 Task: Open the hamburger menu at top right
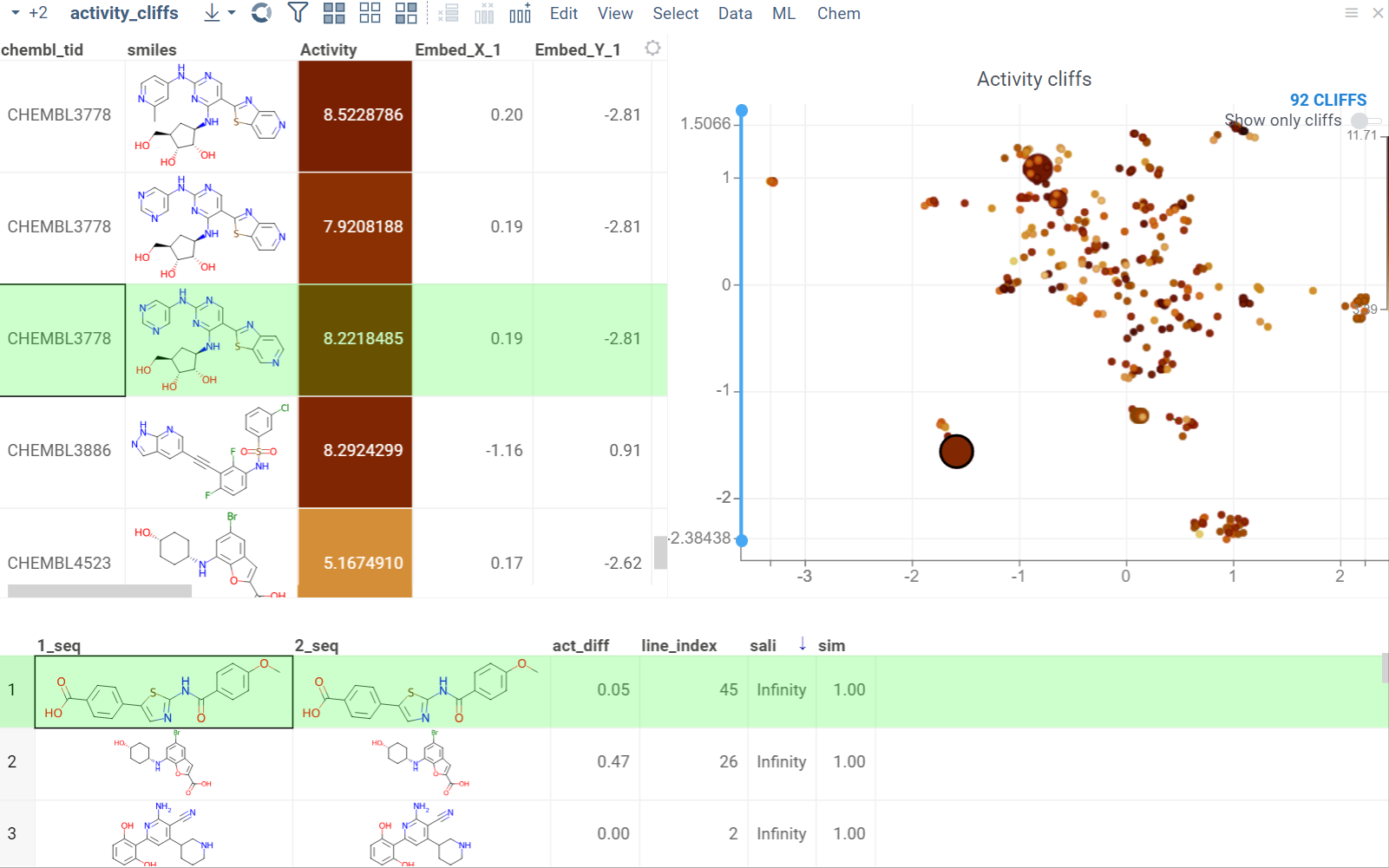click(x=1351, y=13)
